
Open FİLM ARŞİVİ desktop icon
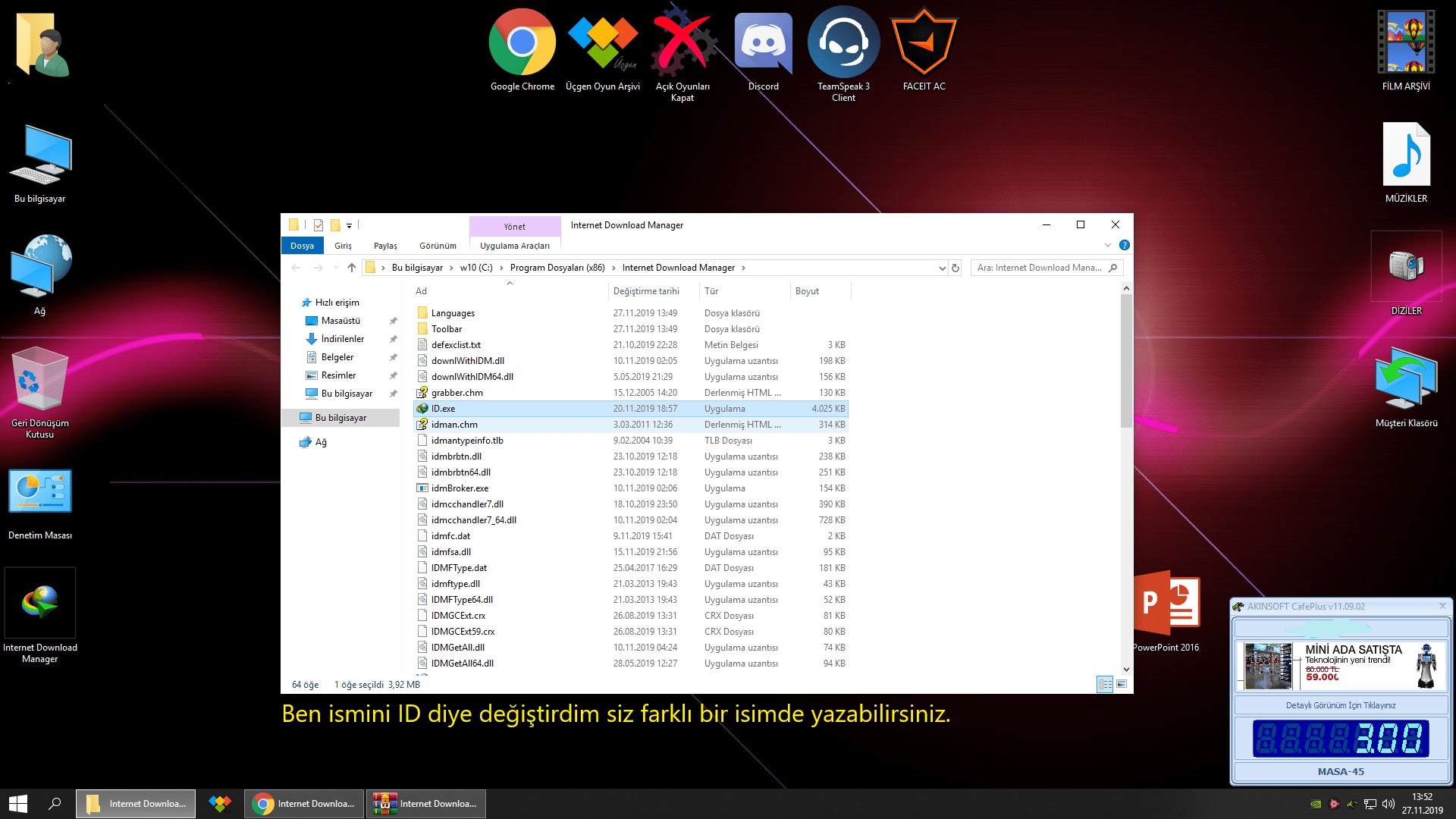pos(1406,50)
